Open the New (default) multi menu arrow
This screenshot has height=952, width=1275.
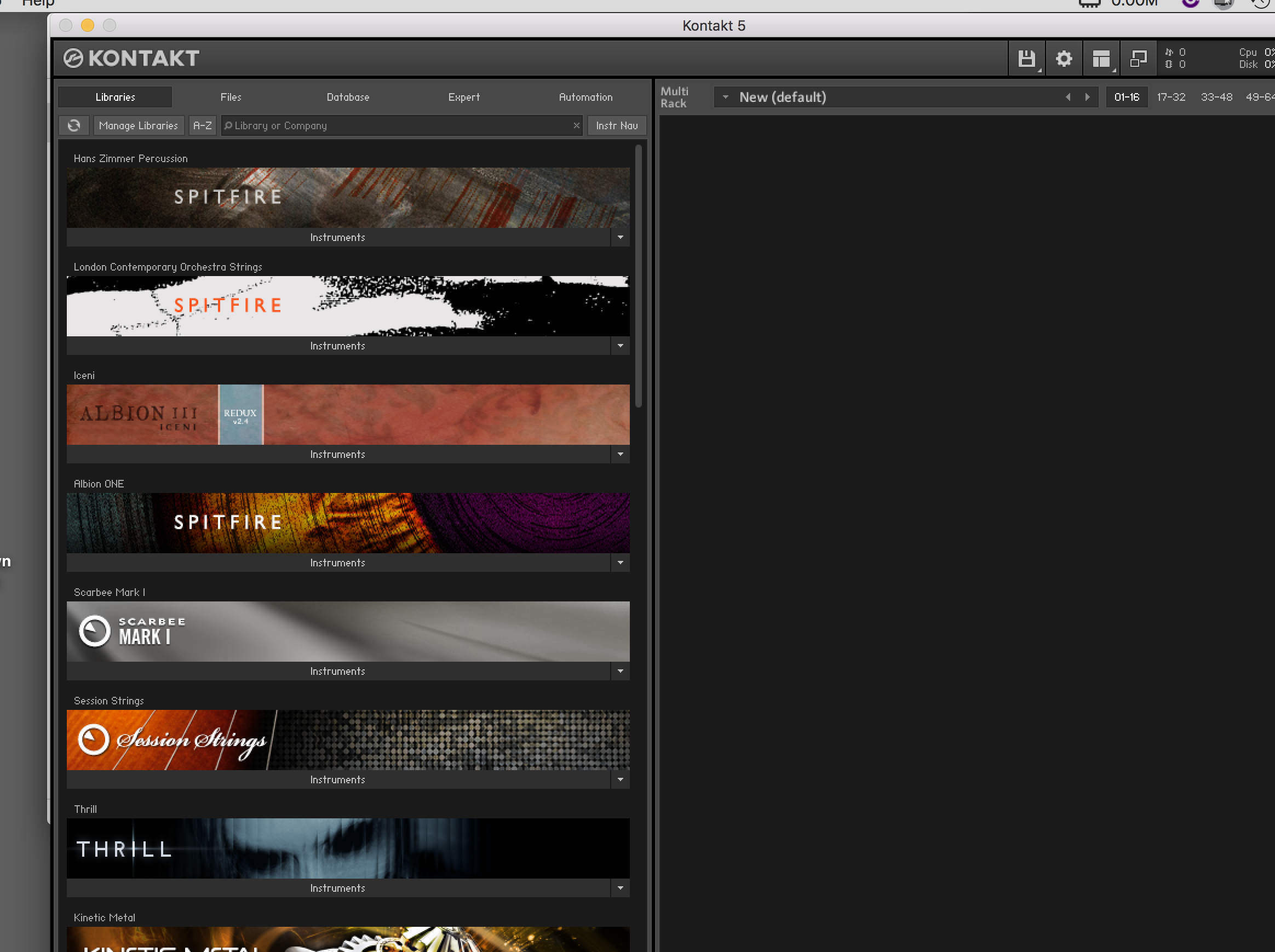click(x=725, y=98)
